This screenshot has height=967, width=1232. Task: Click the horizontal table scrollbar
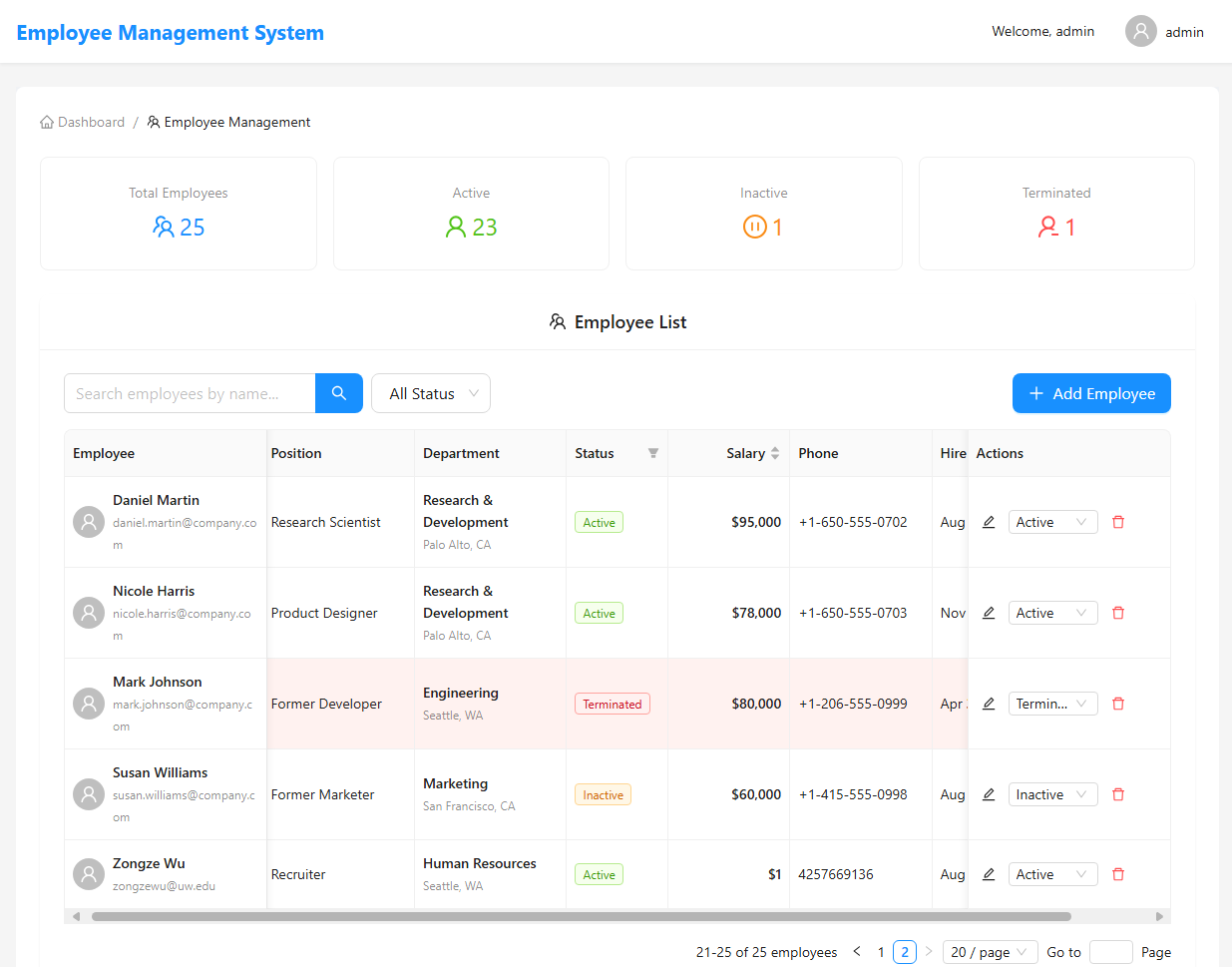(581, 916)
